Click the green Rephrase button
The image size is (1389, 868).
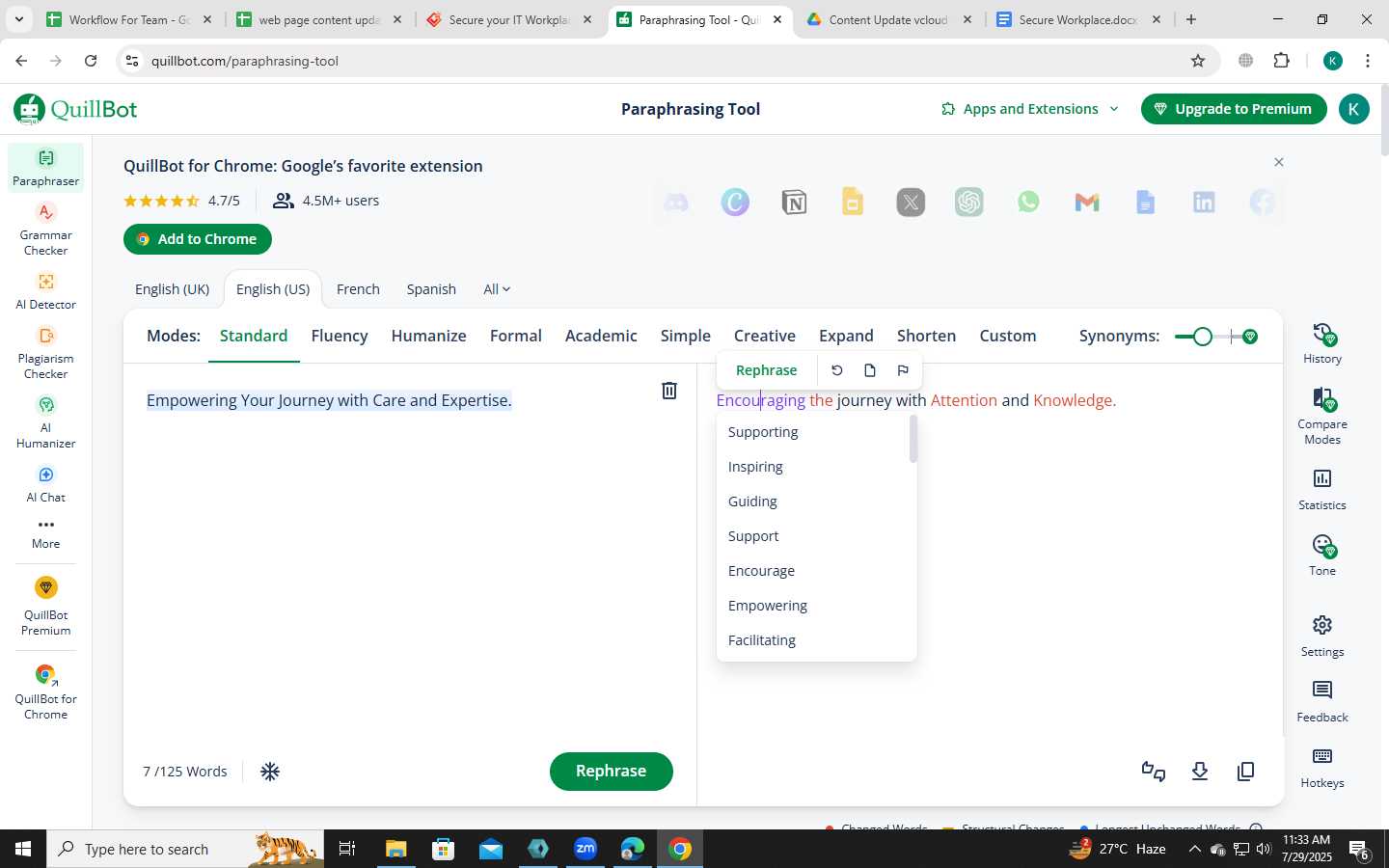611,771
